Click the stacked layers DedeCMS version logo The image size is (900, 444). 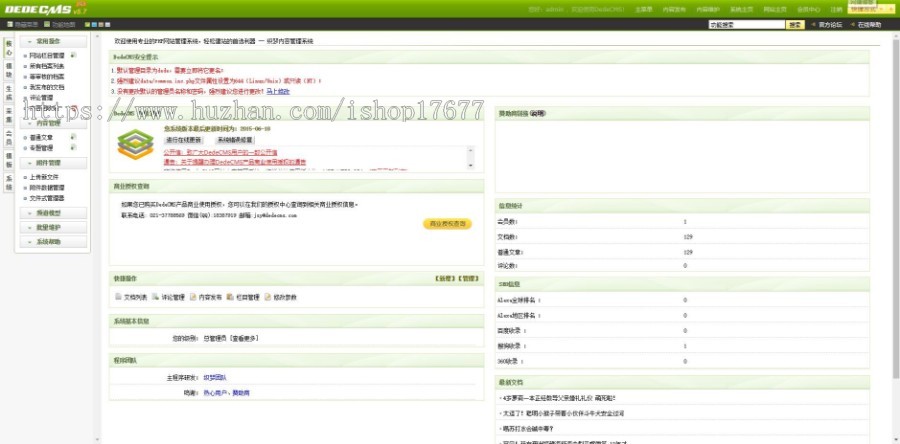[135, 145]
